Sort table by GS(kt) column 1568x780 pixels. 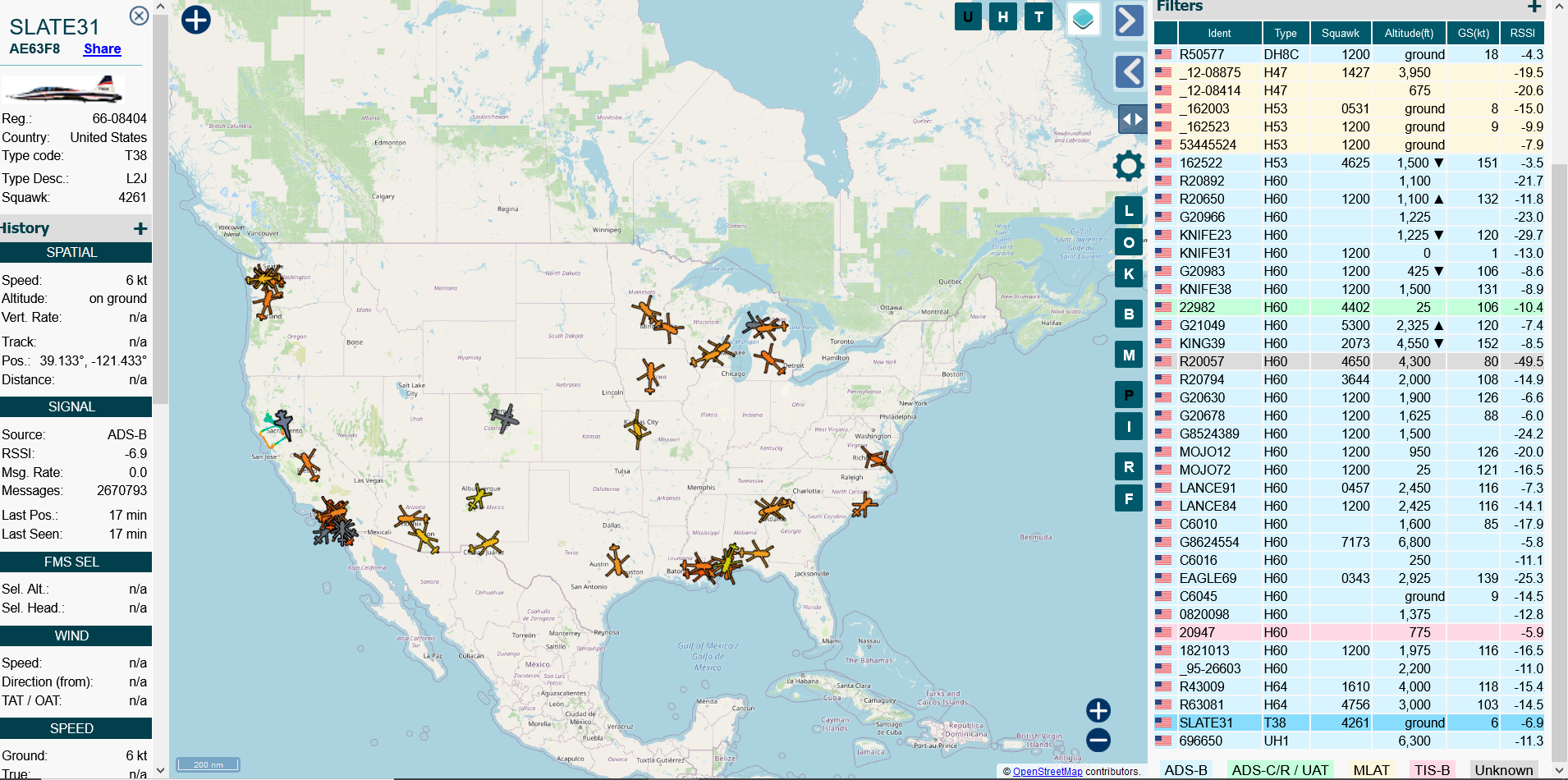(1474, 33)
